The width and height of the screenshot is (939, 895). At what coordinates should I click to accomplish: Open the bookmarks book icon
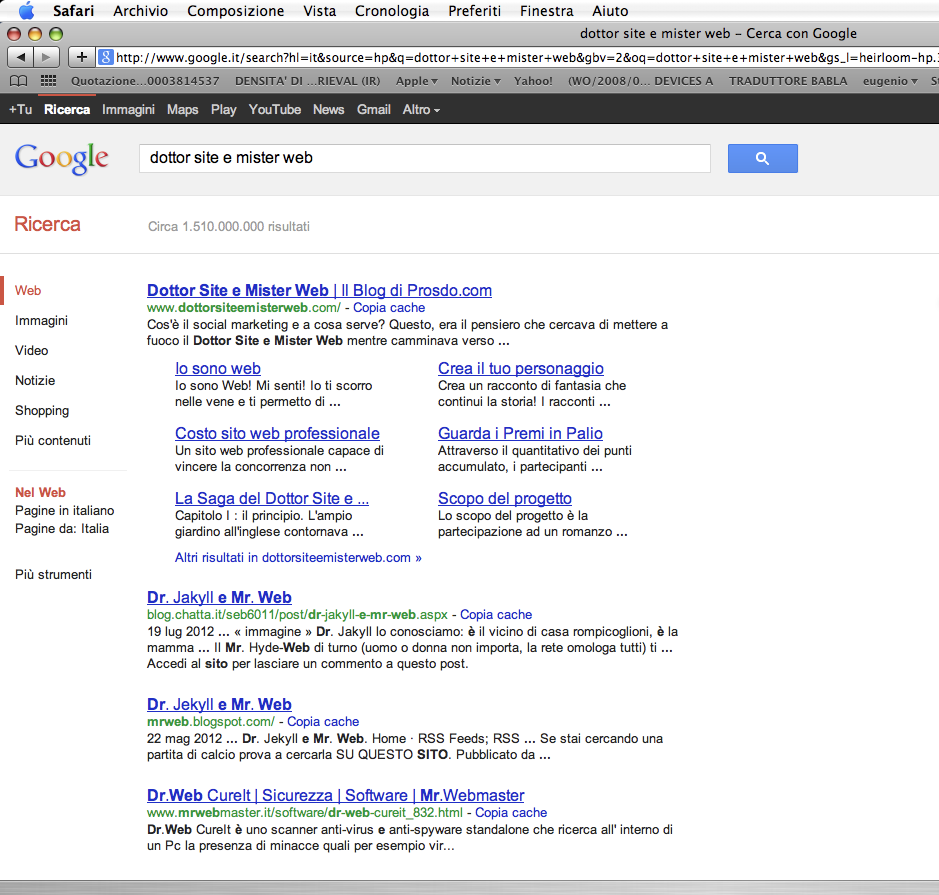(19, 81)
